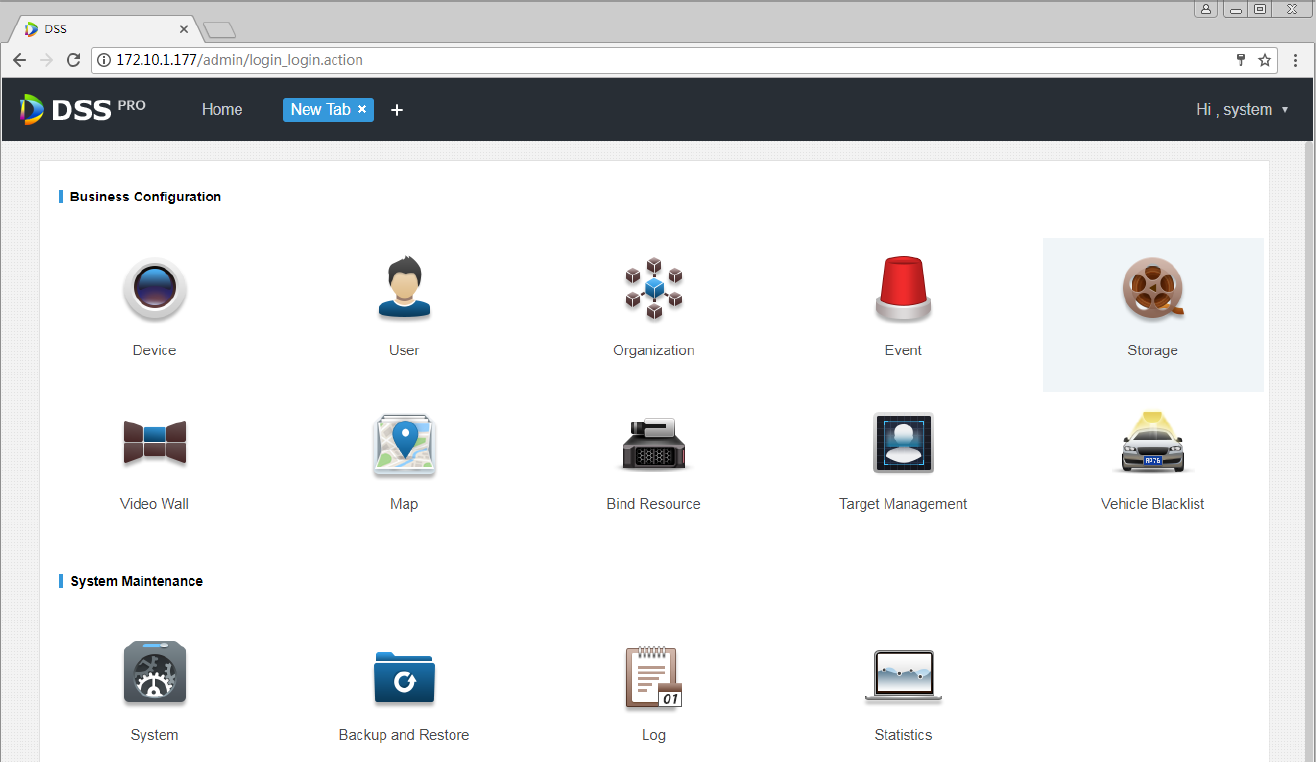Click the Bind Resource label text
The image size is (1316, 762).
point(654,504)
